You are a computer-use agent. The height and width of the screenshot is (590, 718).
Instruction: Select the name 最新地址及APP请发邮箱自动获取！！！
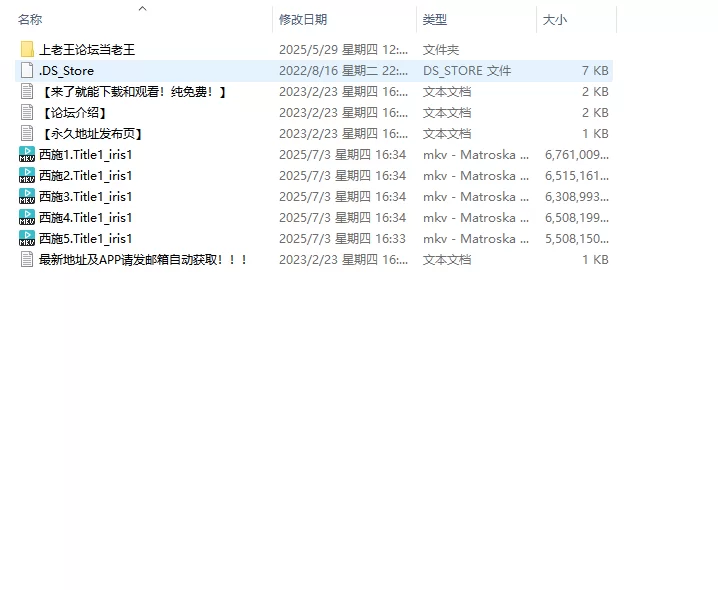pyautogui.click(x=143, y=260)
